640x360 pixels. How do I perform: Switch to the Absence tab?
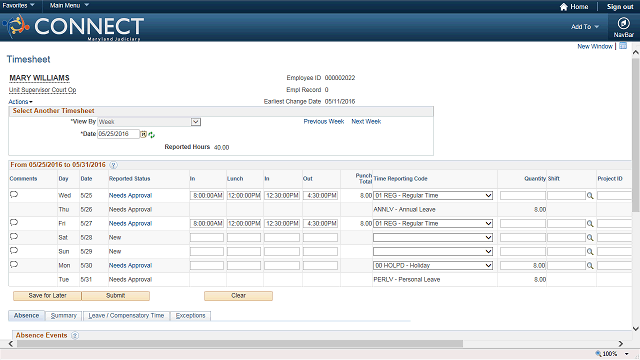coord(27,316)
